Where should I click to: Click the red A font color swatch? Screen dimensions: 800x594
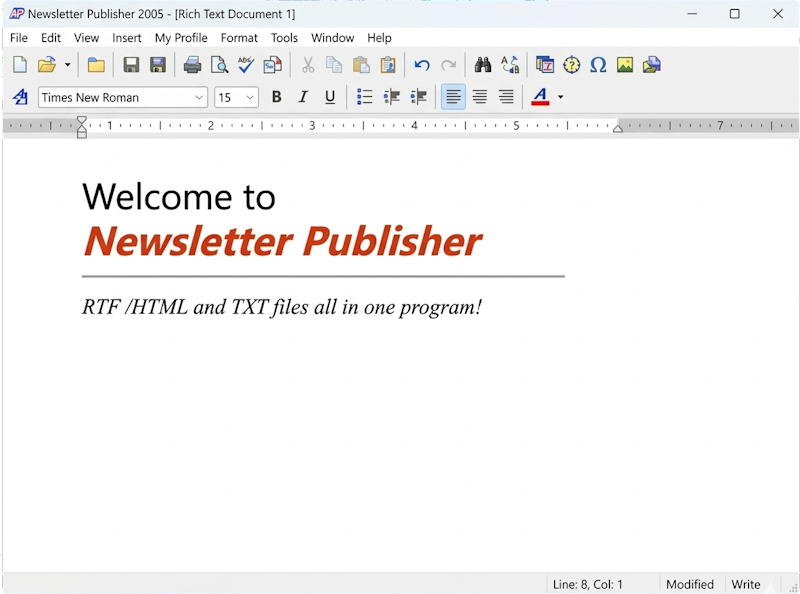pos(541,97)
